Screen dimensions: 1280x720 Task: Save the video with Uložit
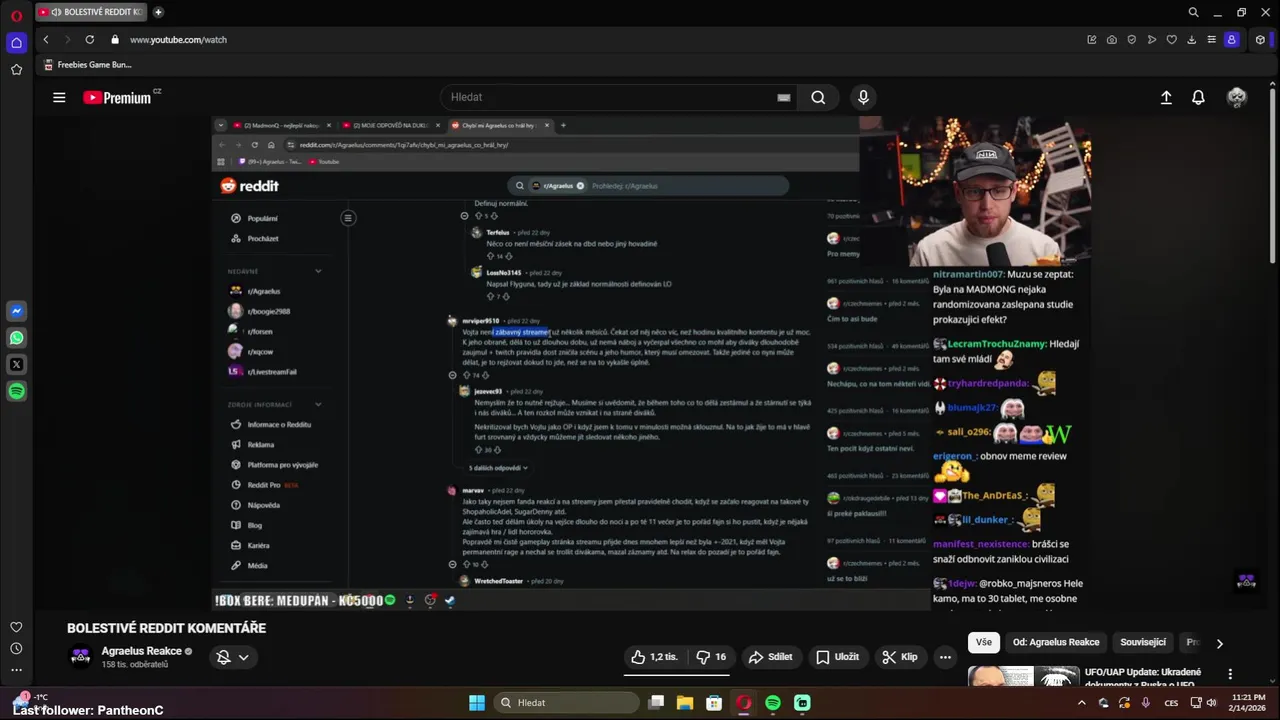click(837, 657)
